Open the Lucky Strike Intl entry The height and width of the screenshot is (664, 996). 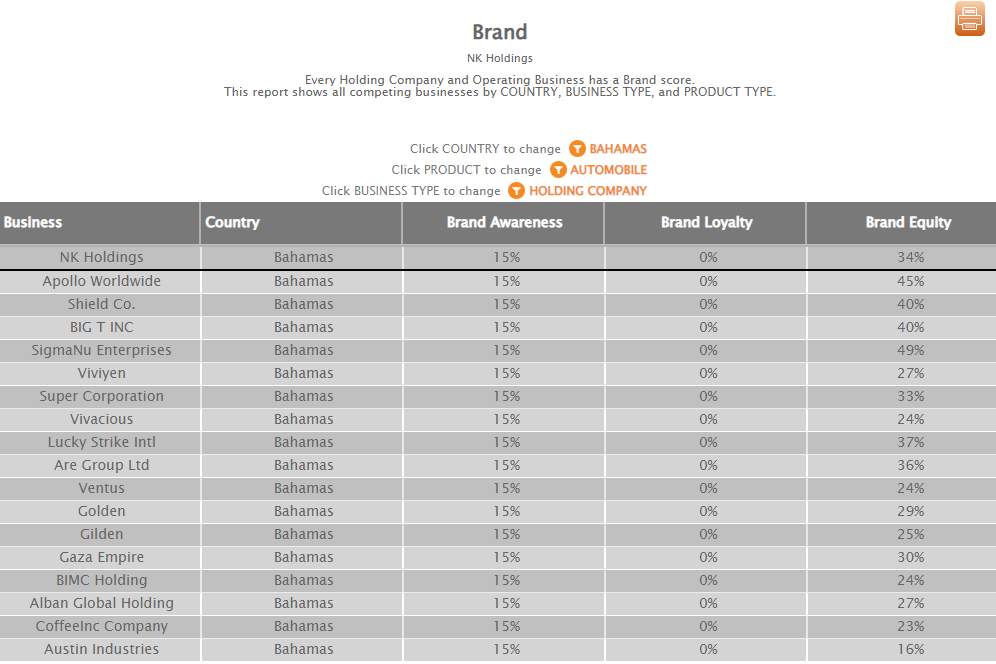coord(101,442)
